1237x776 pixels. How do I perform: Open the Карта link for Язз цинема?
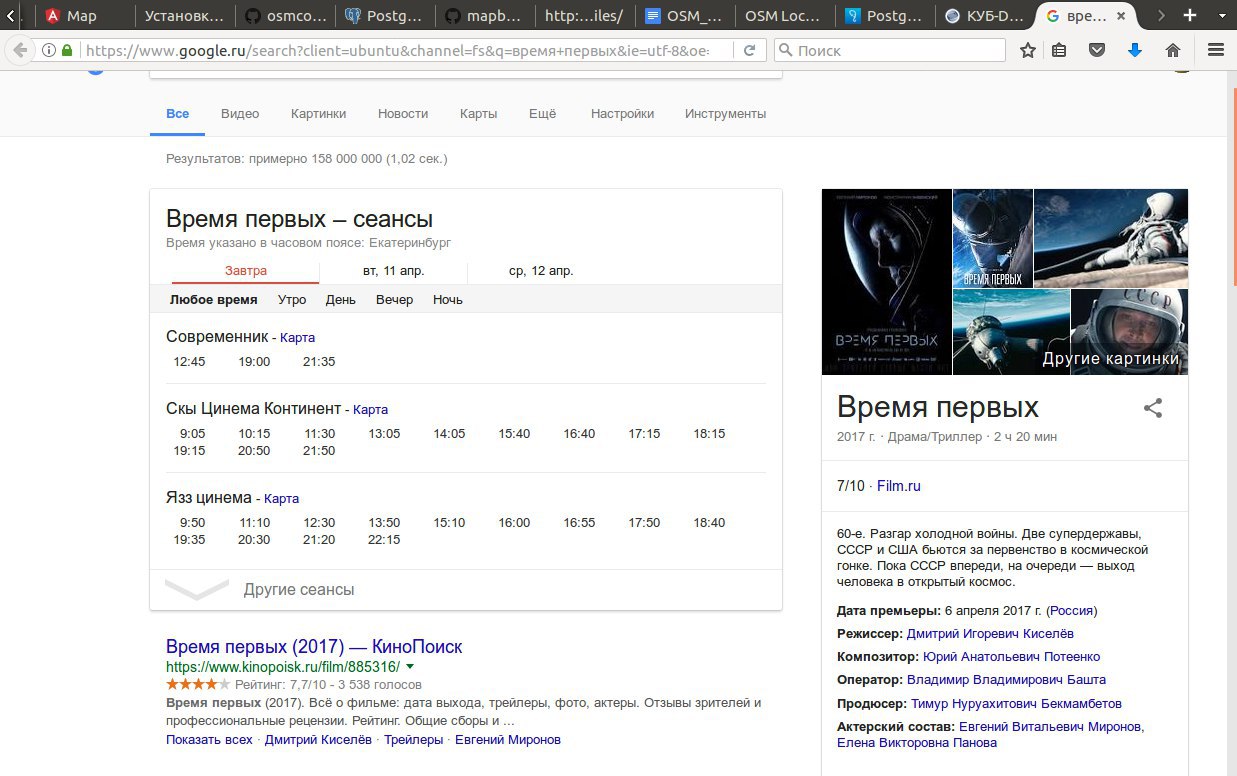(282, 499)
